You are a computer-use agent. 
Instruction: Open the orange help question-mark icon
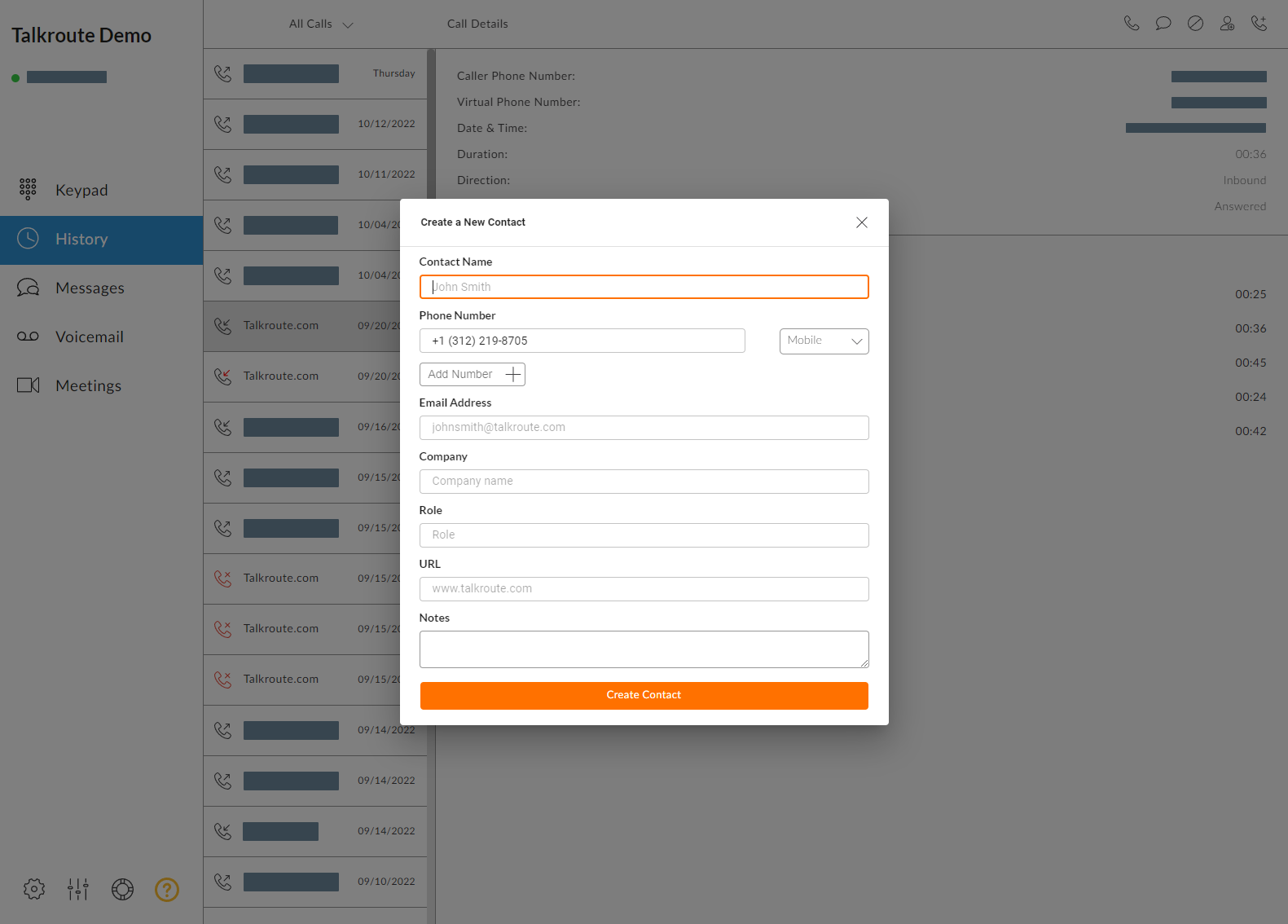167,889
